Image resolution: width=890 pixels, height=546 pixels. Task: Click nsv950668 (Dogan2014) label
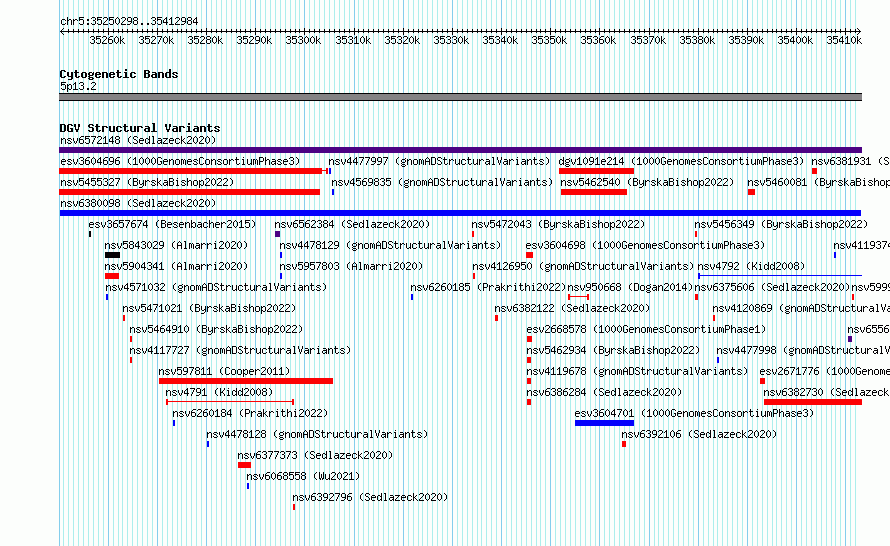click(x=630, y=287)
